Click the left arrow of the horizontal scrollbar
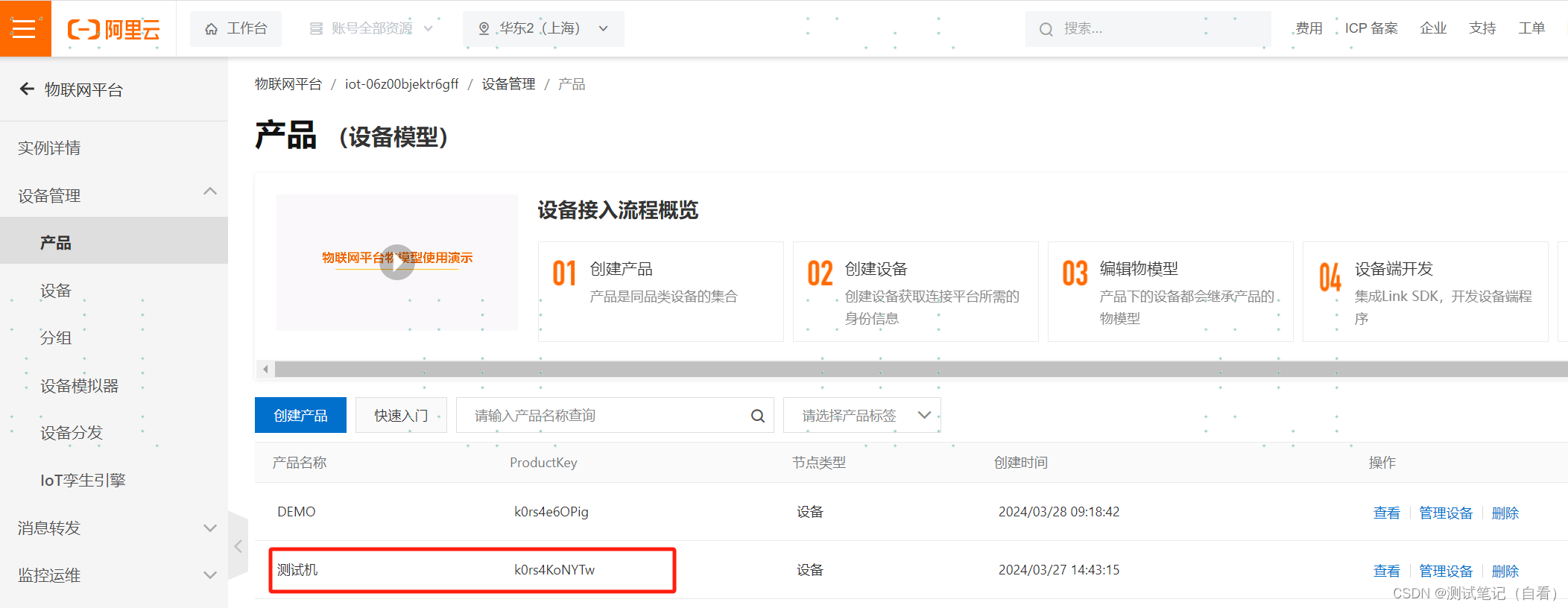The height and width of the screenshot is (608, 1568). click(x=265, y=369)
